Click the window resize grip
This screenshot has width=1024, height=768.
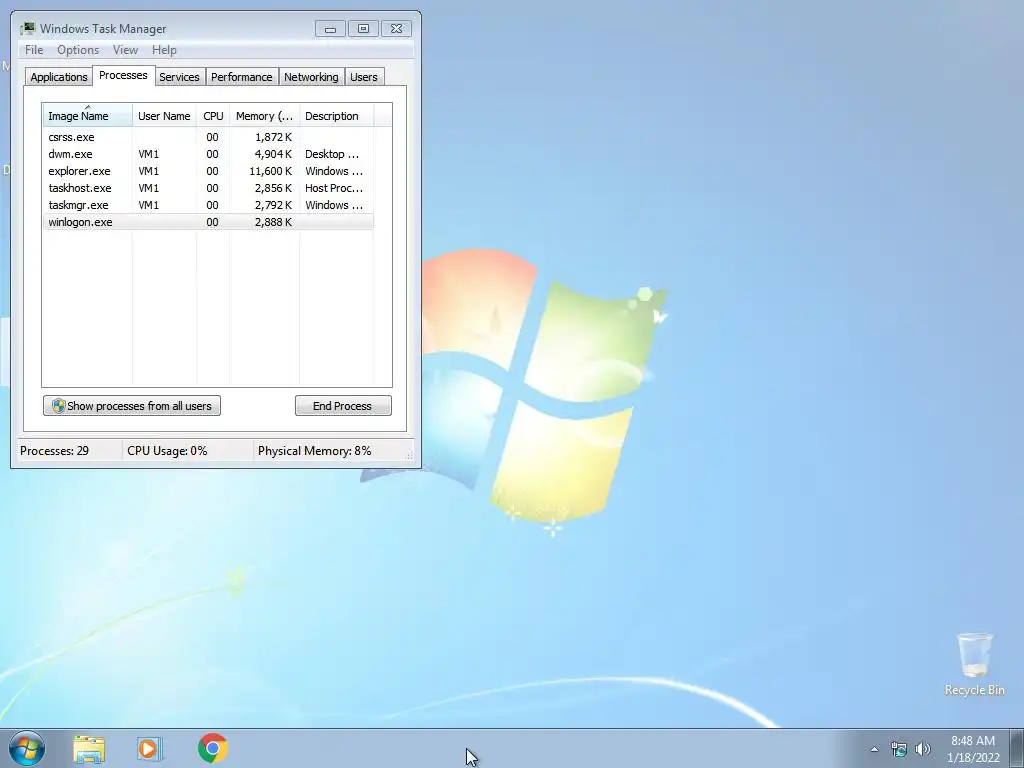click(409, 456)
